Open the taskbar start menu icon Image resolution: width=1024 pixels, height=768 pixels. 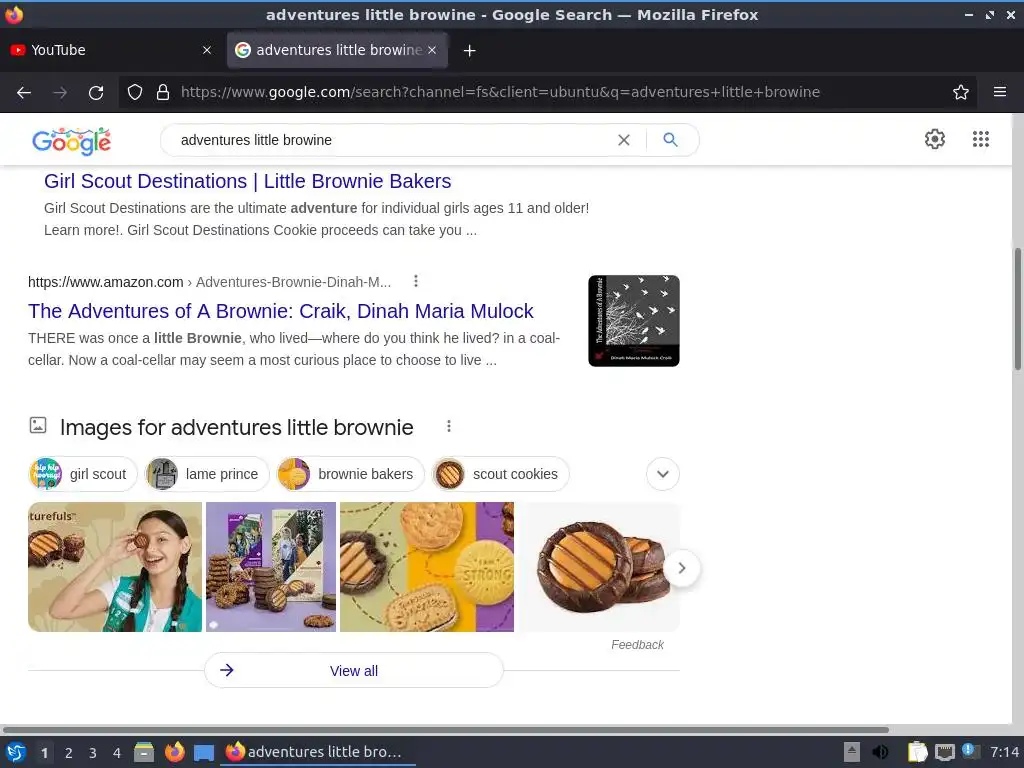[x=15, y=752]
